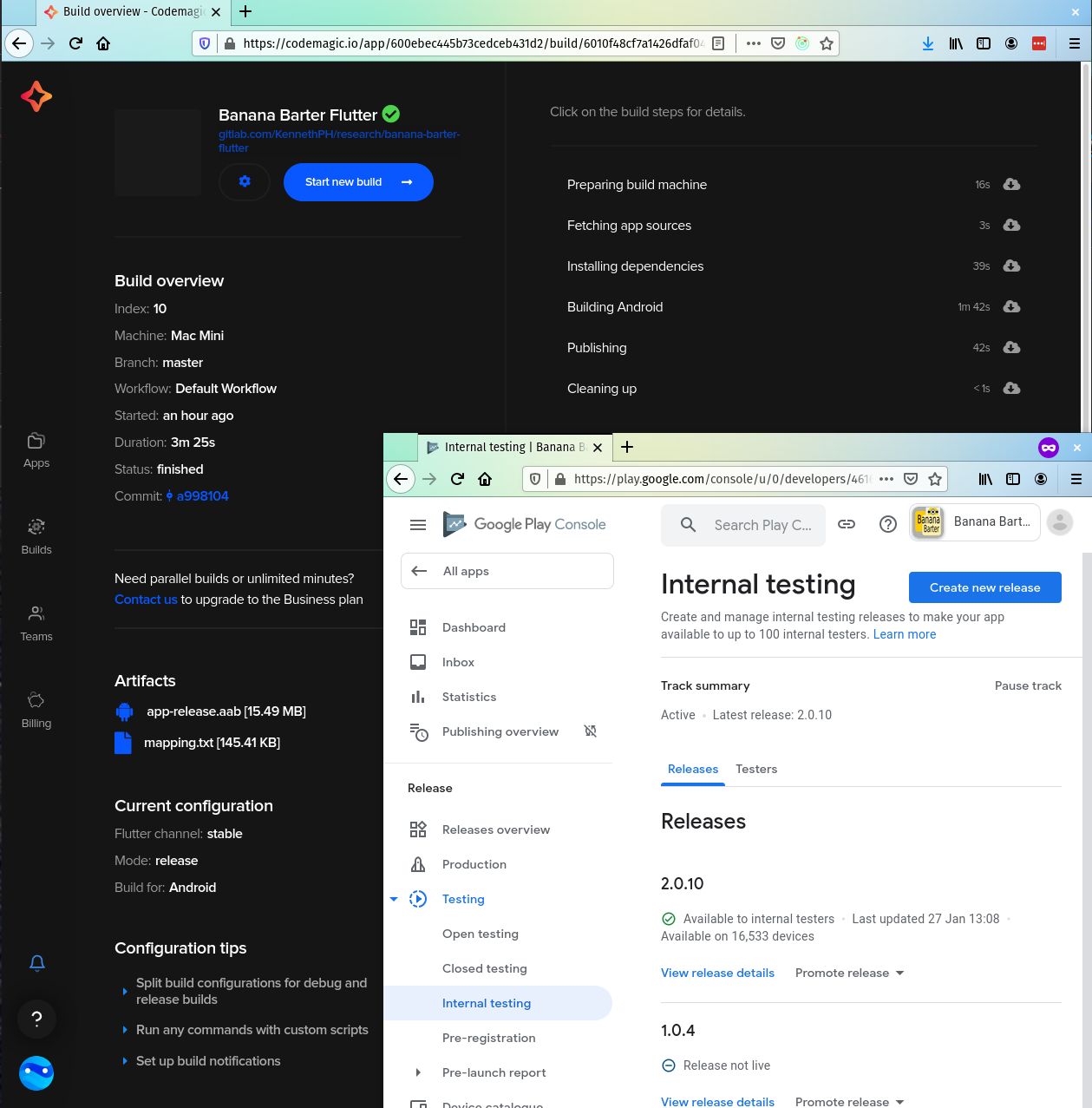This screenshot has height=1108, width=1092.
Task: Click Contact us link in Codemagic
Action: (x=146, y=600)
